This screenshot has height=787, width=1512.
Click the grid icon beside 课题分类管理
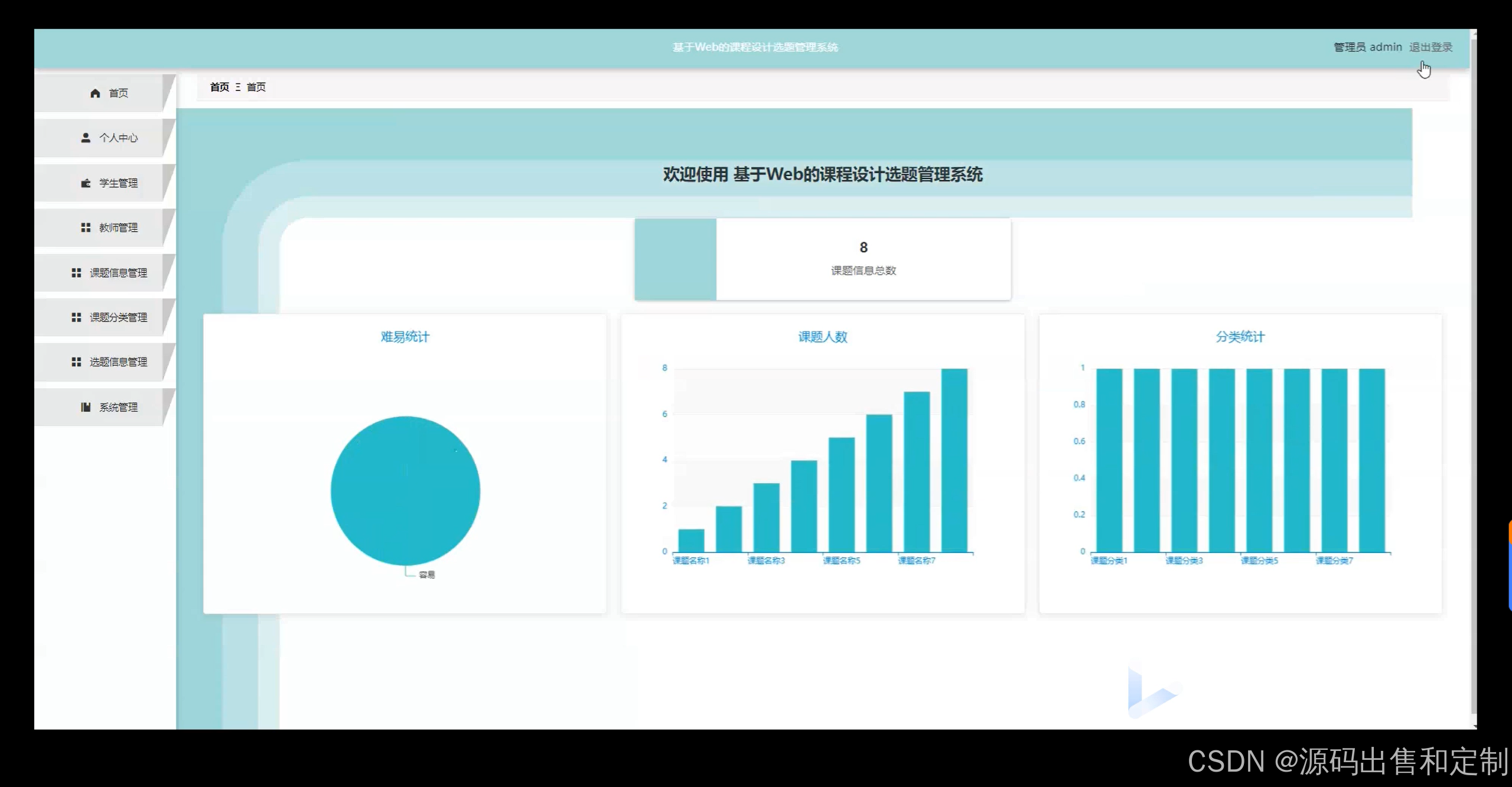(x=76, y=317)
